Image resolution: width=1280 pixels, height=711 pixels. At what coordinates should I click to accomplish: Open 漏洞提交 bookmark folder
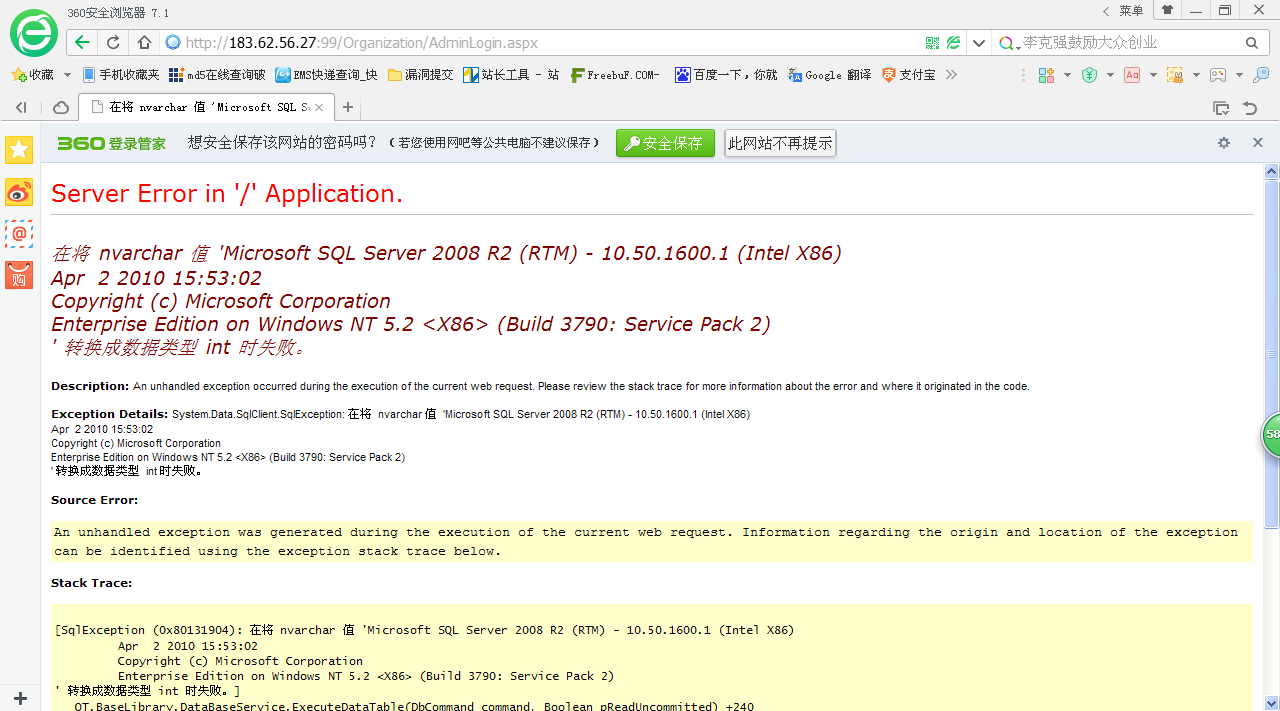[420, 75]
